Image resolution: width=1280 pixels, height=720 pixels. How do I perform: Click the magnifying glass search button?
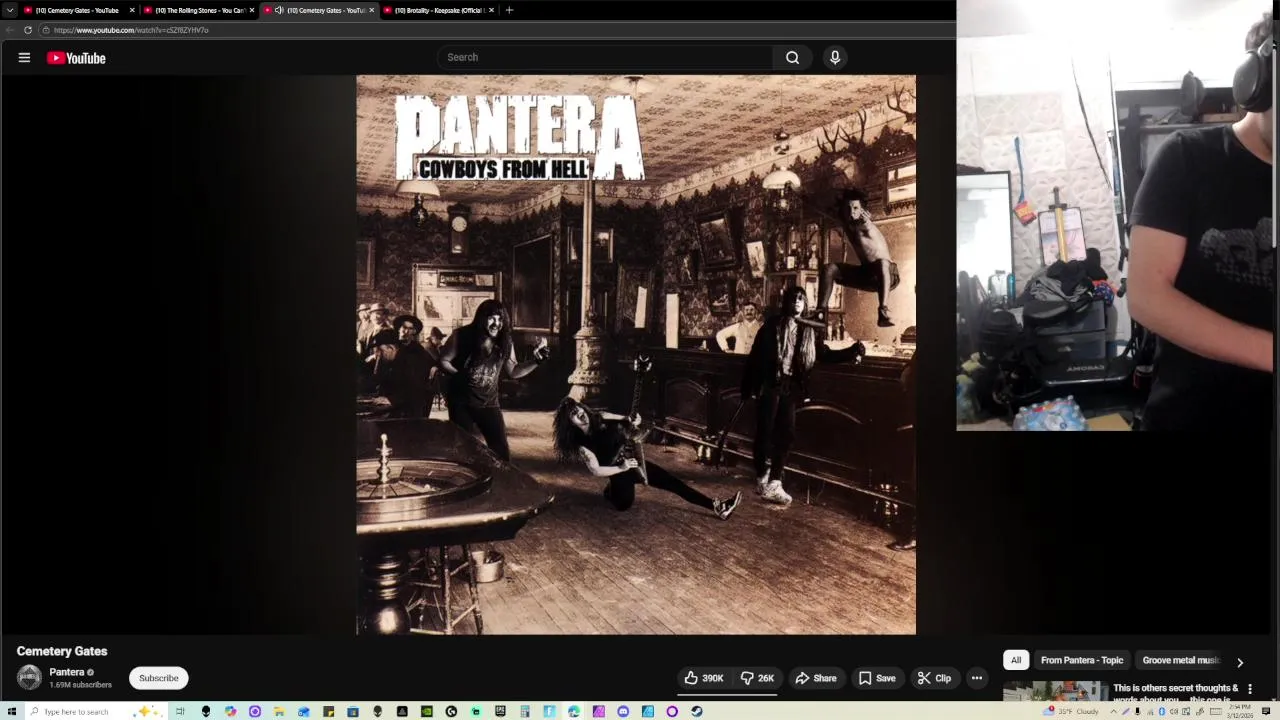pyautogui.click(x=792, y=57)
